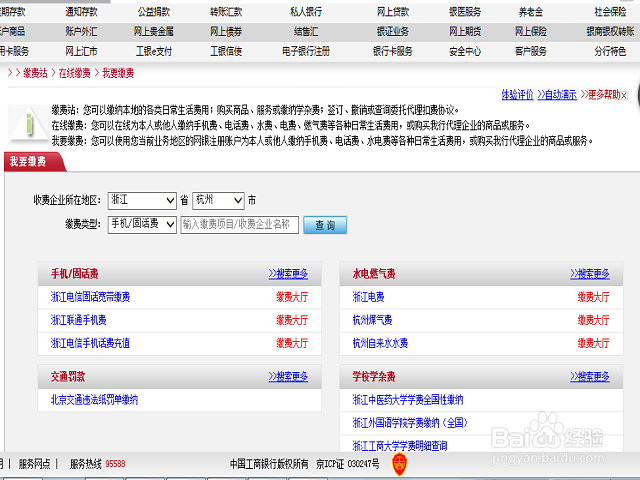
Task: Open the 网上贵金属 menu item
Action: click(x=153, y=31)
